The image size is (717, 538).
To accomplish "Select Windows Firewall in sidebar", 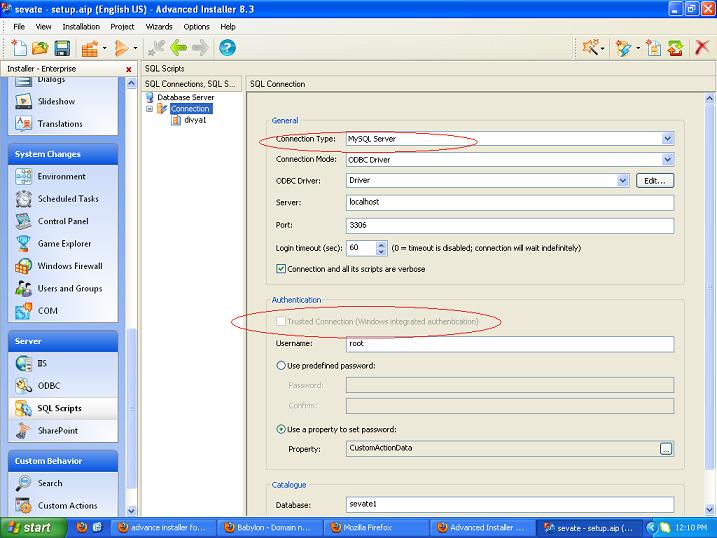I will pos(70,266).
